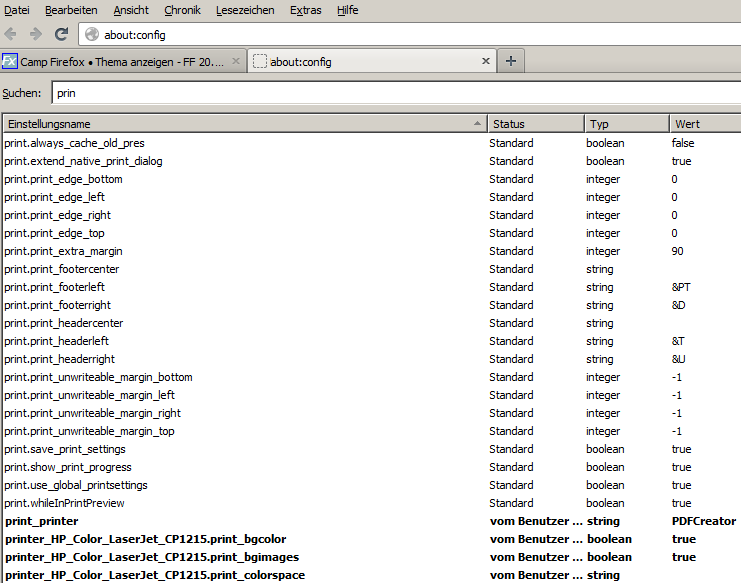Click the &PT footerleft value
The height and width of the screenshot is (583, 741).
click(681, 287)
